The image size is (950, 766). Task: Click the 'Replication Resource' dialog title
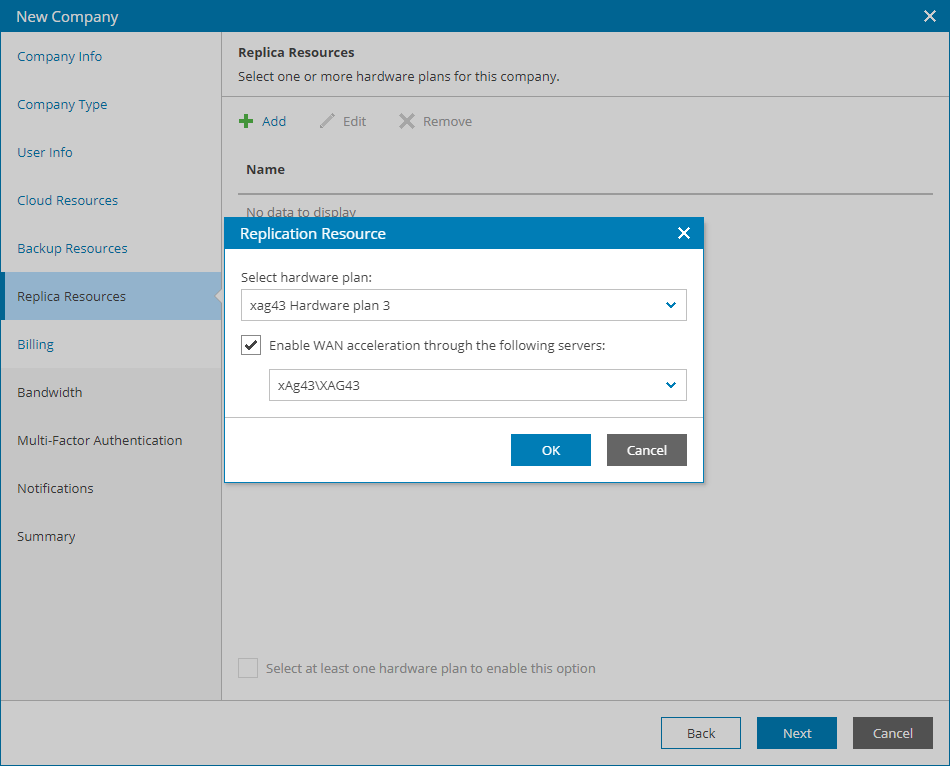[313, 233]
